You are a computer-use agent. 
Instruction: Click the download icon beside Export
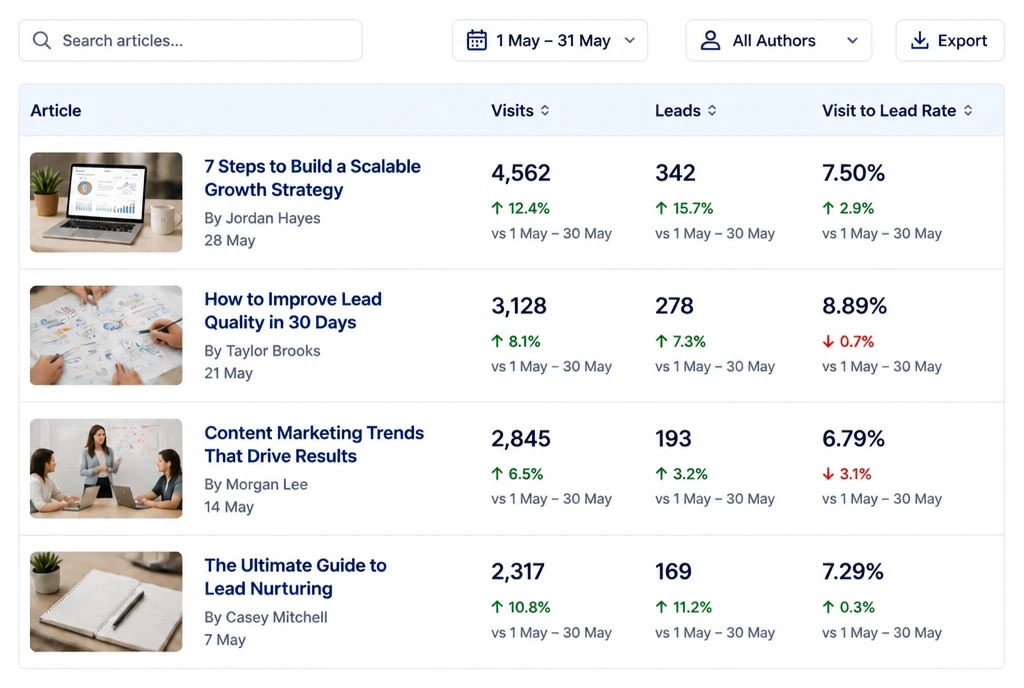tap(920, 40)
